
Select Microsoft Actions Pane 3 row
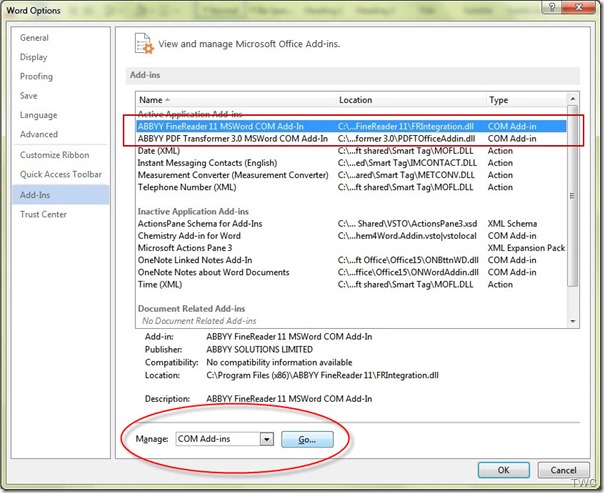(351, 248)
